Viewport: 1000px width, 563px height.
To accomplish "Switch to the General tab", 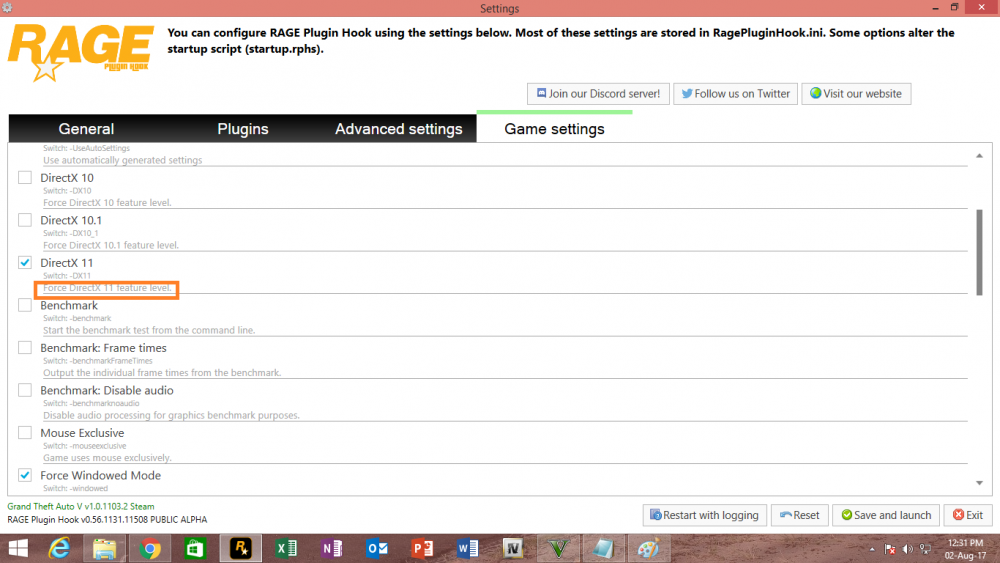I will [86, 129].
